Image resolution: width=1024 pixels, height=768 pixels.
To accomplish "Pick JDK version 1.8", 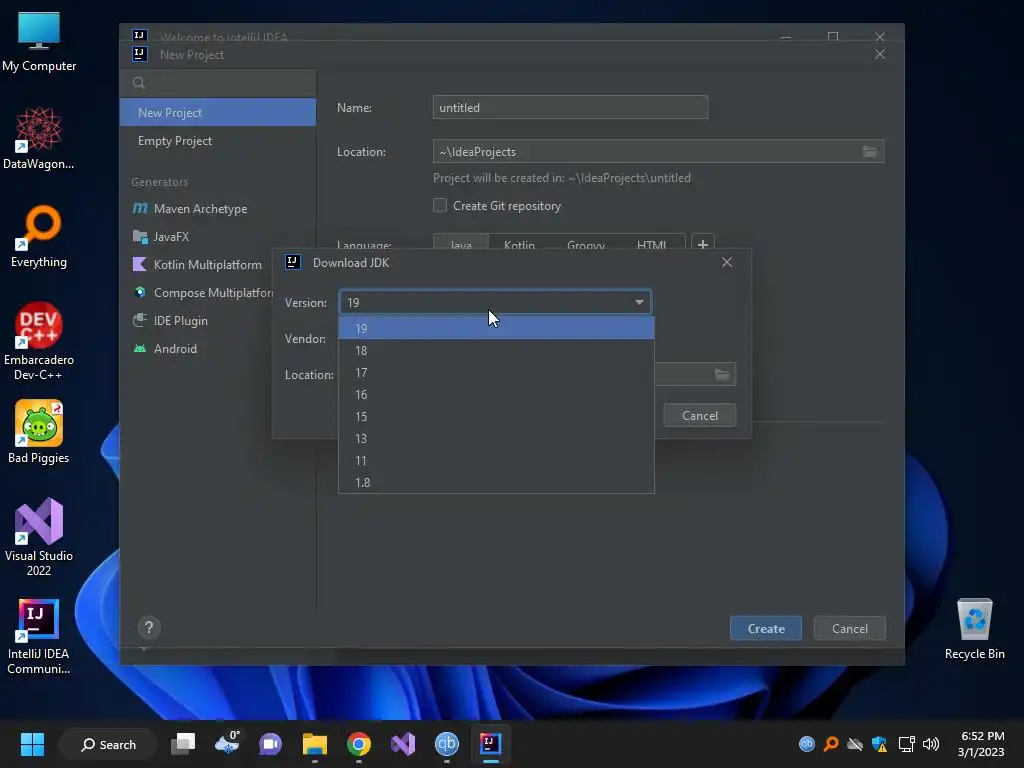I will 496,483.
